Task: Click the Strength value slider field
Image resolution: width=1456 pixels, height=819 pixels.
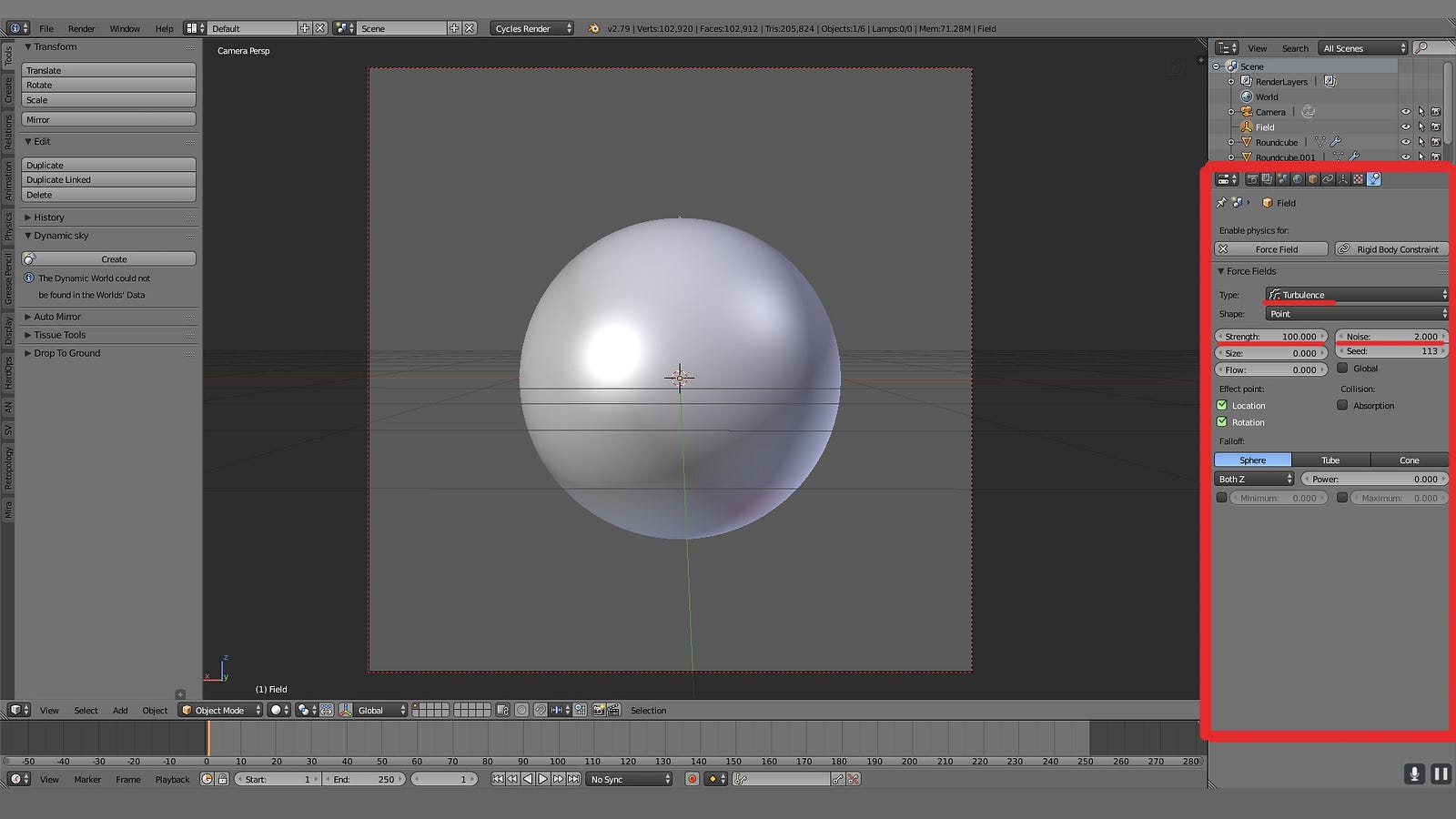Action: [1270, 337]
